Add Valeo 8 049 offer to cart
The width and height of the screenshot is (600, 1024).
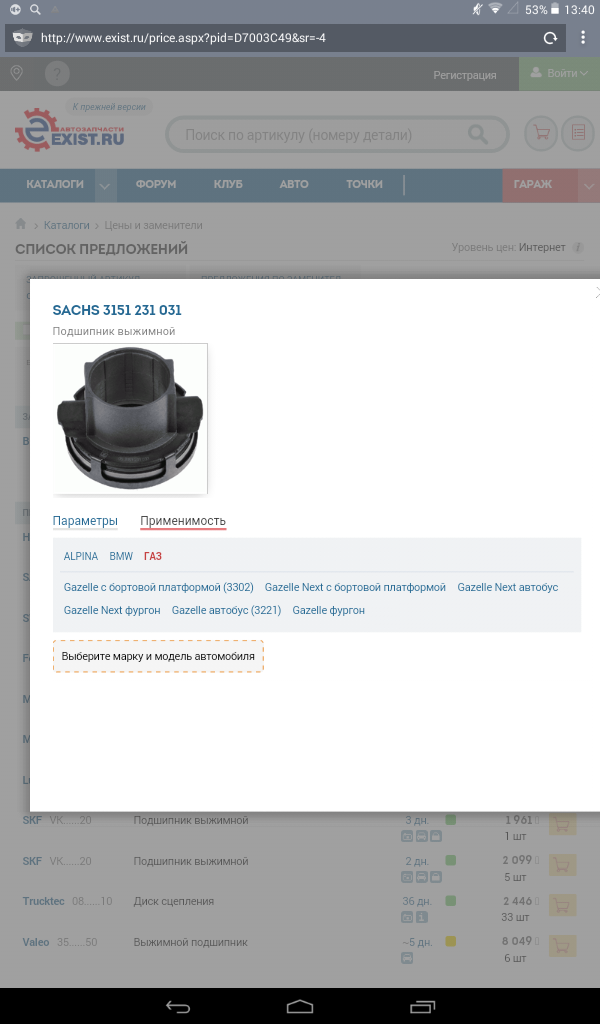[562, 946]
